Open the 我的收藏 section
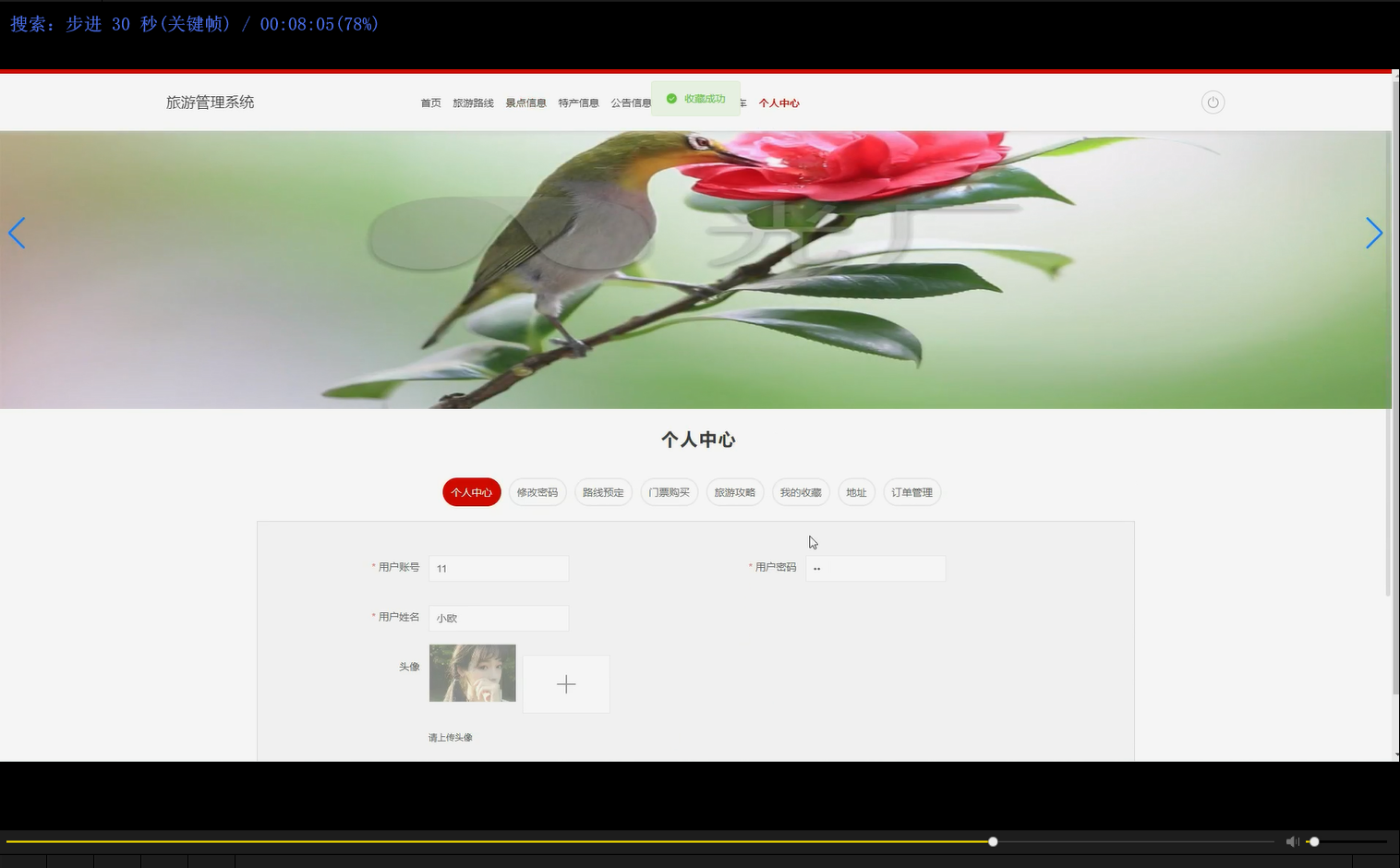The image size is (1400, 868). [x=800, y=492]
